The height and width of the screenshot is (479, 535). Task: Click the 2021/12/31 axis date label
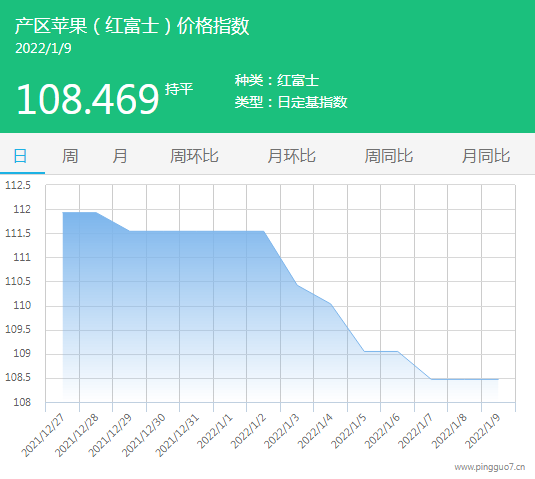pyautogui.click(x=177, y=435)
